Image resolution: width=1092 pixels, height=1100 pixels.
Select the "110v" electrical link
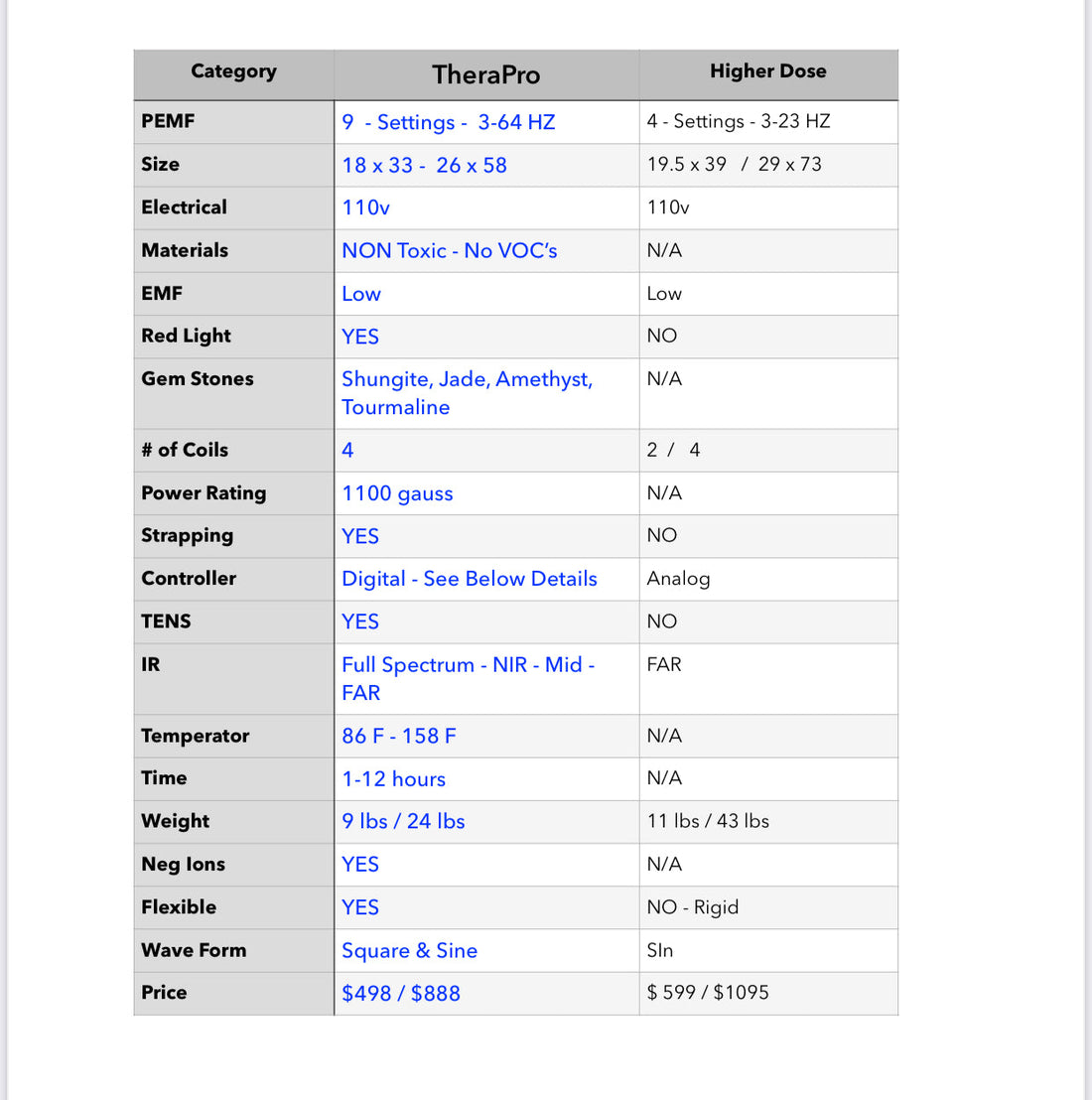click(x=365, y=207)
